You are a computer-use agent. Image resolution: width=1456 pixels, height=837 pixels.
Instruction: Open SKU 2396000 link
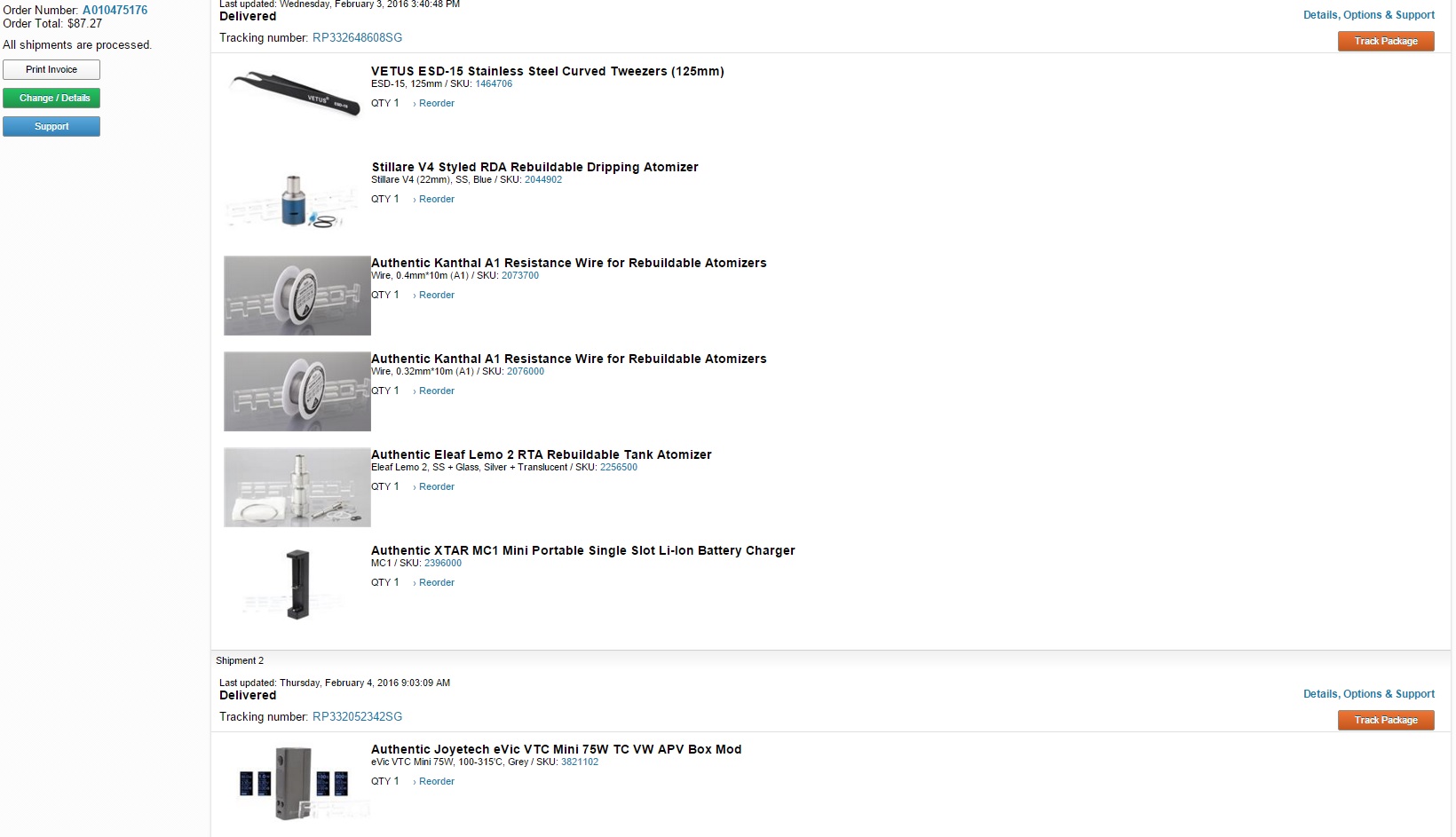tap(443, 563)
